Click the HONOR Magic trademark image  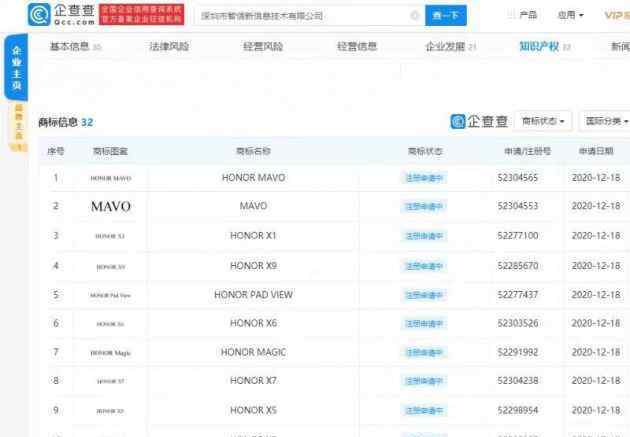pos(111,353)
